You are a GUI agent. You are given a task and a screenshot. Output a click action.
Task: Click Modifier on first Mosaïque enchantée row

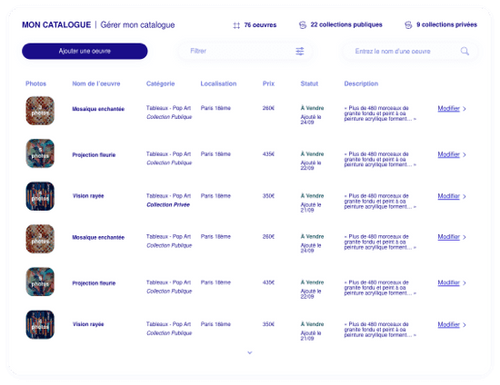point(449,108)
